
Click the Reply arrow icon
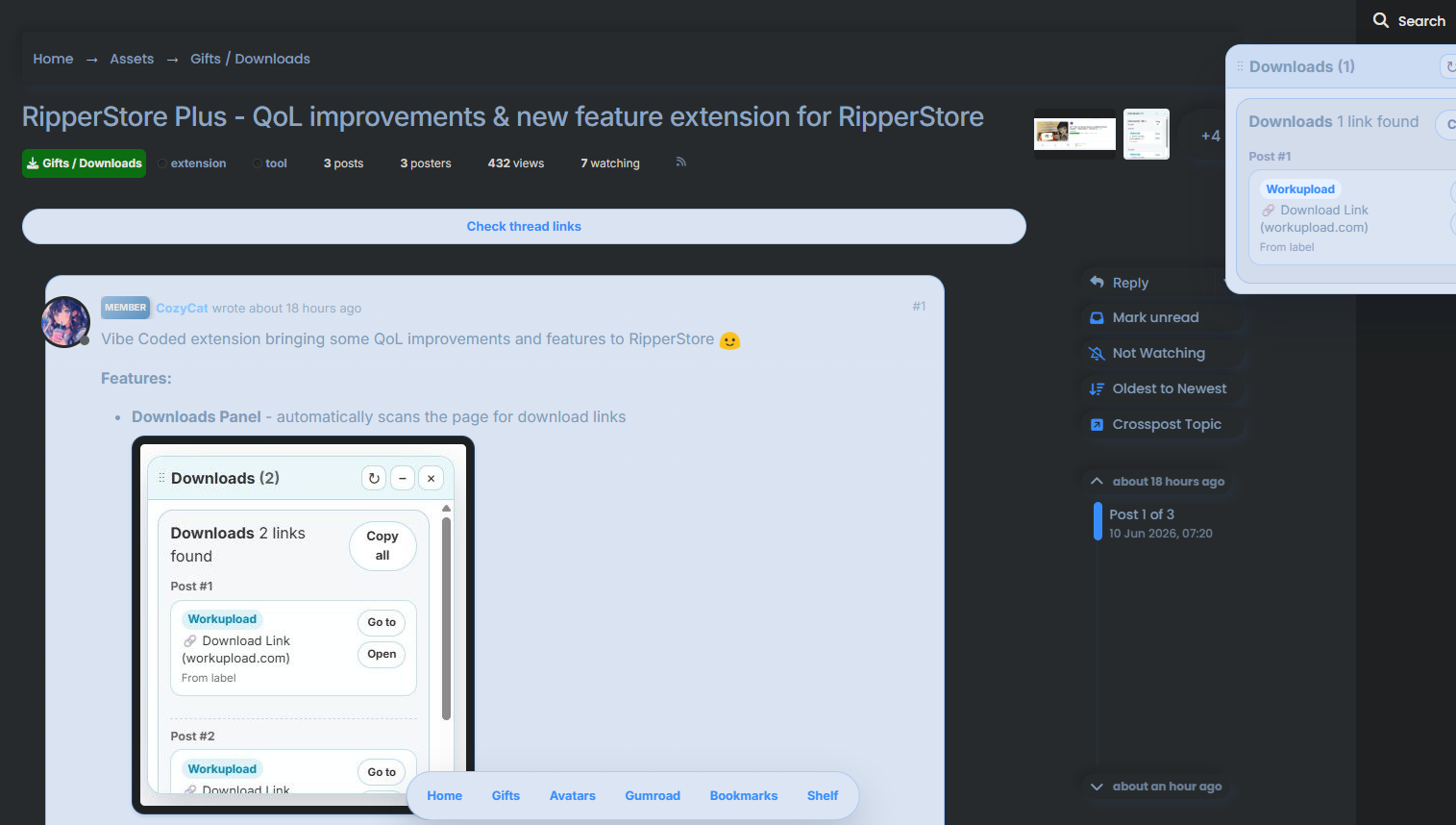click(x=1097, y=282)
